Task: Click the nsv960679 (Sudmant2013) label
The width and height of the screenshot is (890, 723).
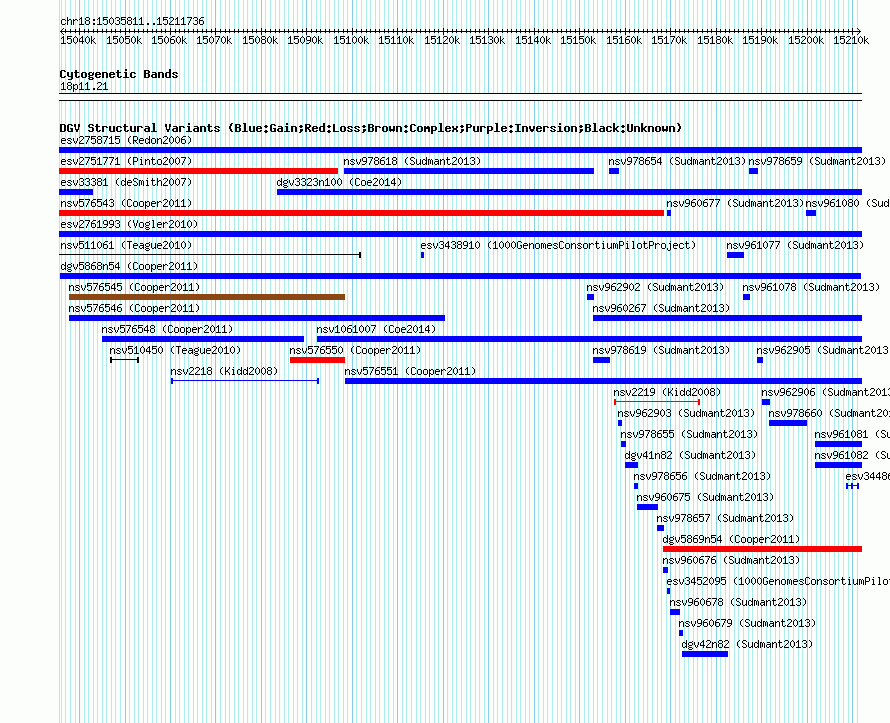Action: click(747, 623)
